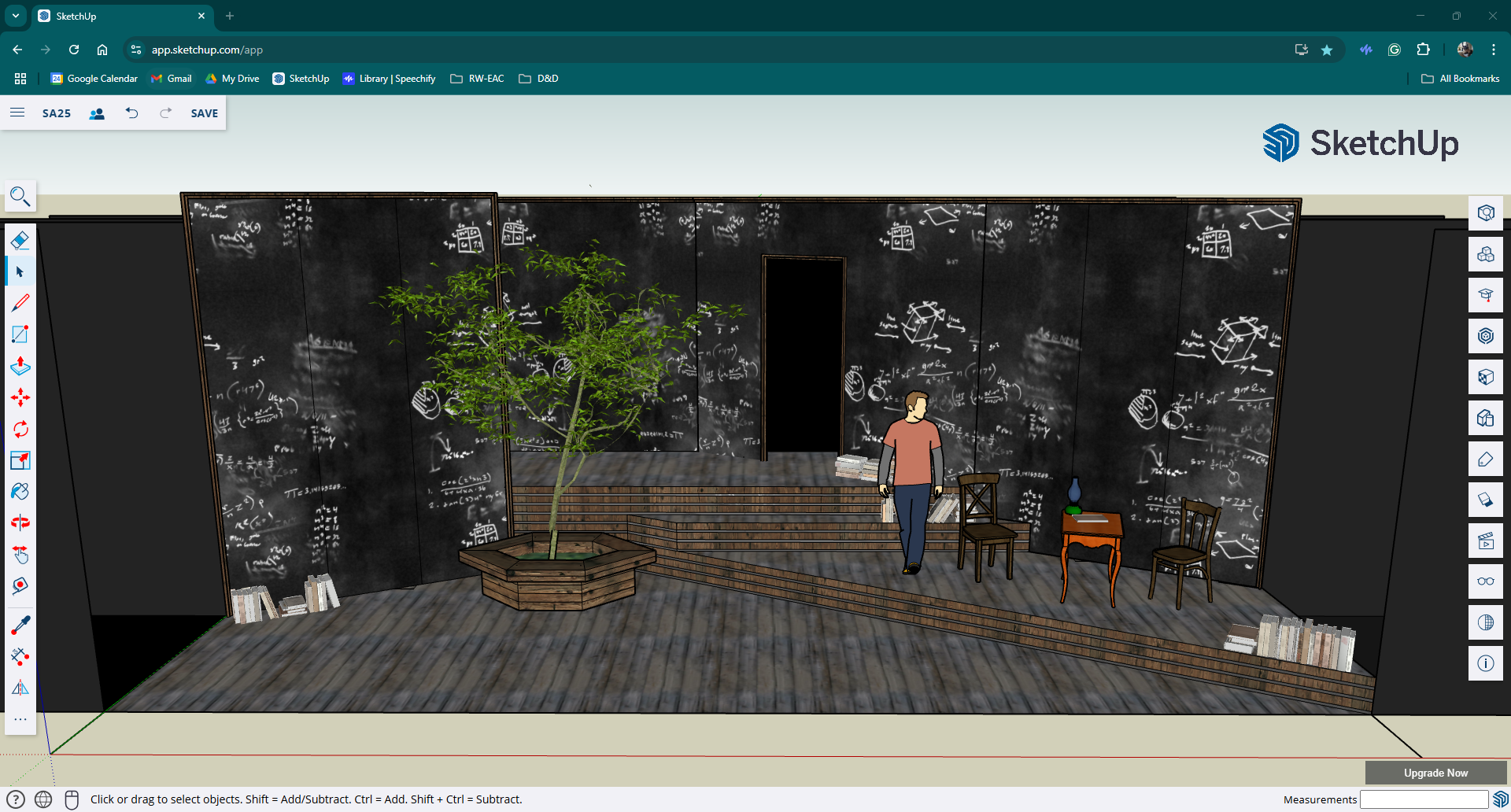Click the Measurements input field
1511x812 pixels.
coord(1424,799)
